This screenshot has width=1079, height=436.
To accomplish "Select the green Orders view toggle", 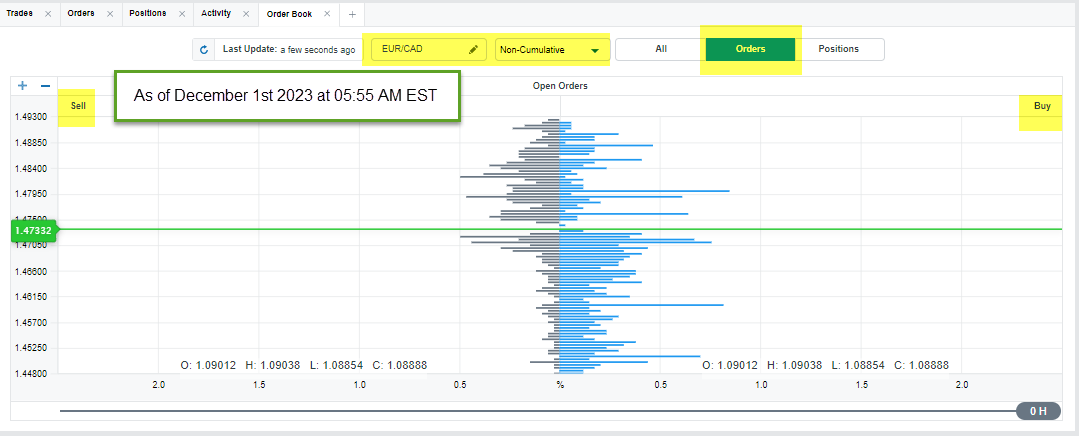I will (x=750, y=49).
